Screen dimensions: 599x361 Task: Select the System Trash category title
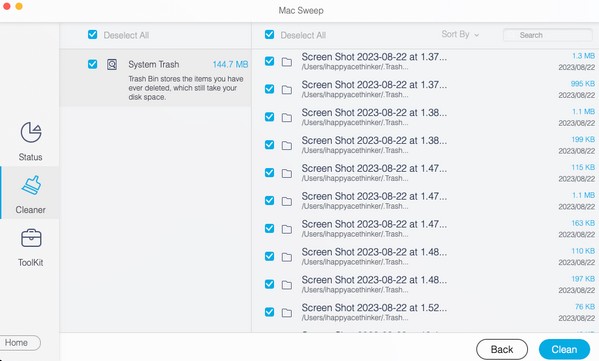click(x=154, y=64)
